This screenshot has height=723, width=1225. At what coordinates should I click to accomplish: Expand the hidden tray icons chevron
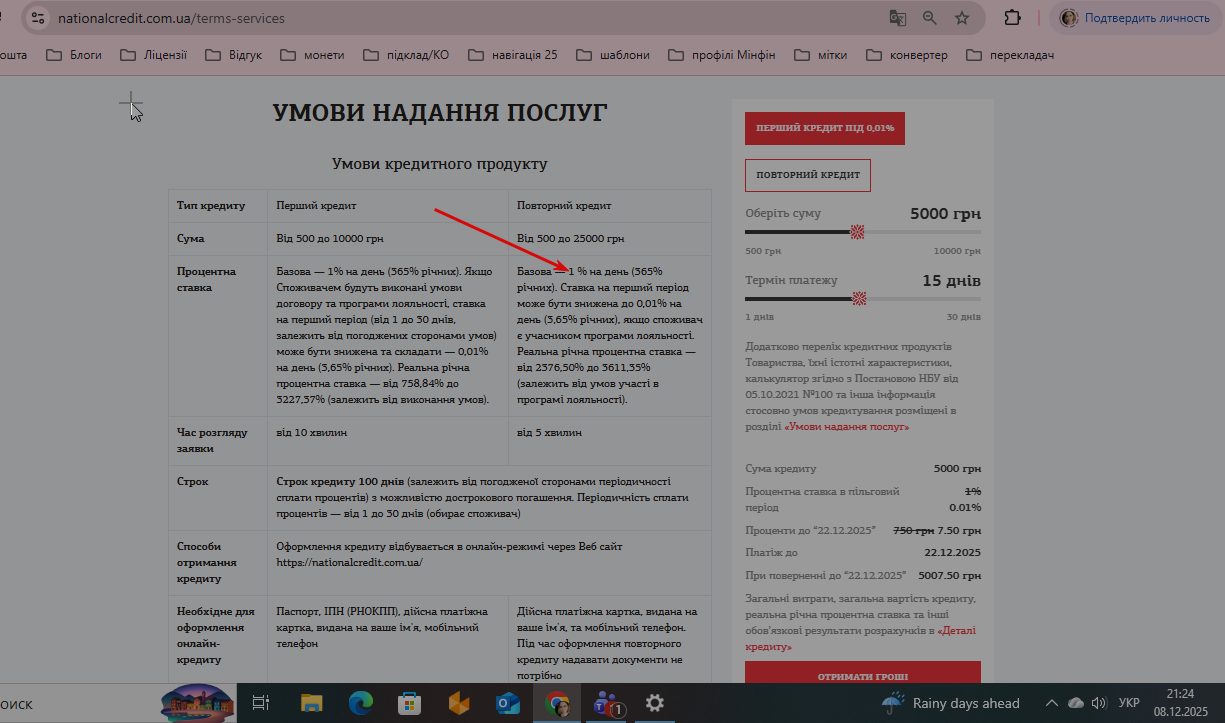click(1051, 703)
